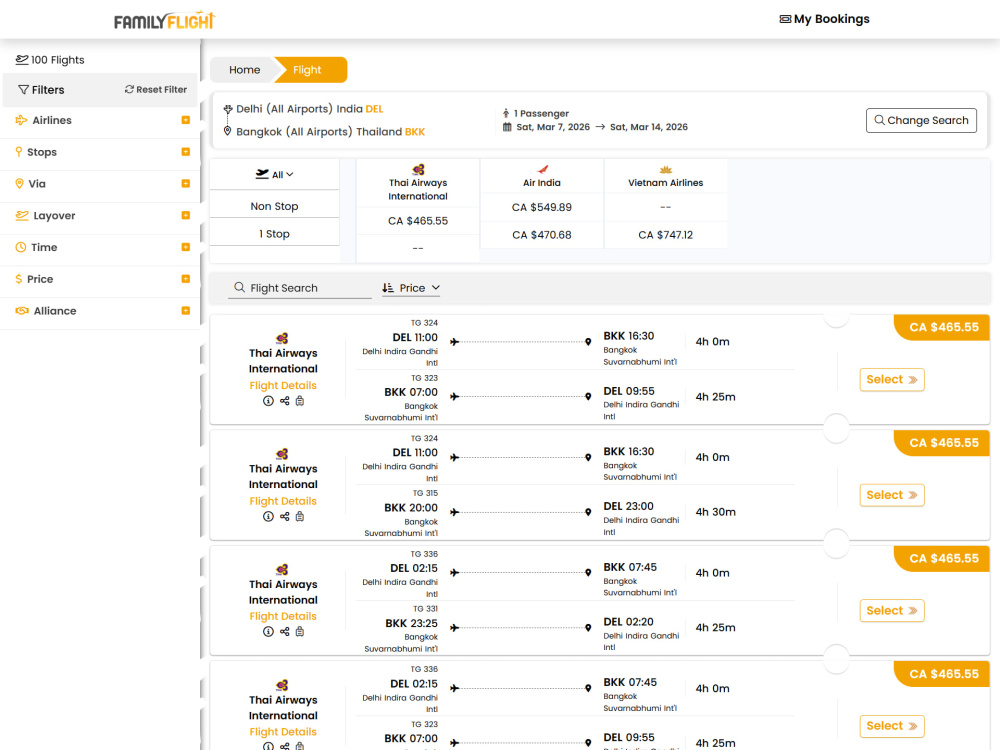Click baggage icon on TG 324 / TG 315 card

(300, 517)
